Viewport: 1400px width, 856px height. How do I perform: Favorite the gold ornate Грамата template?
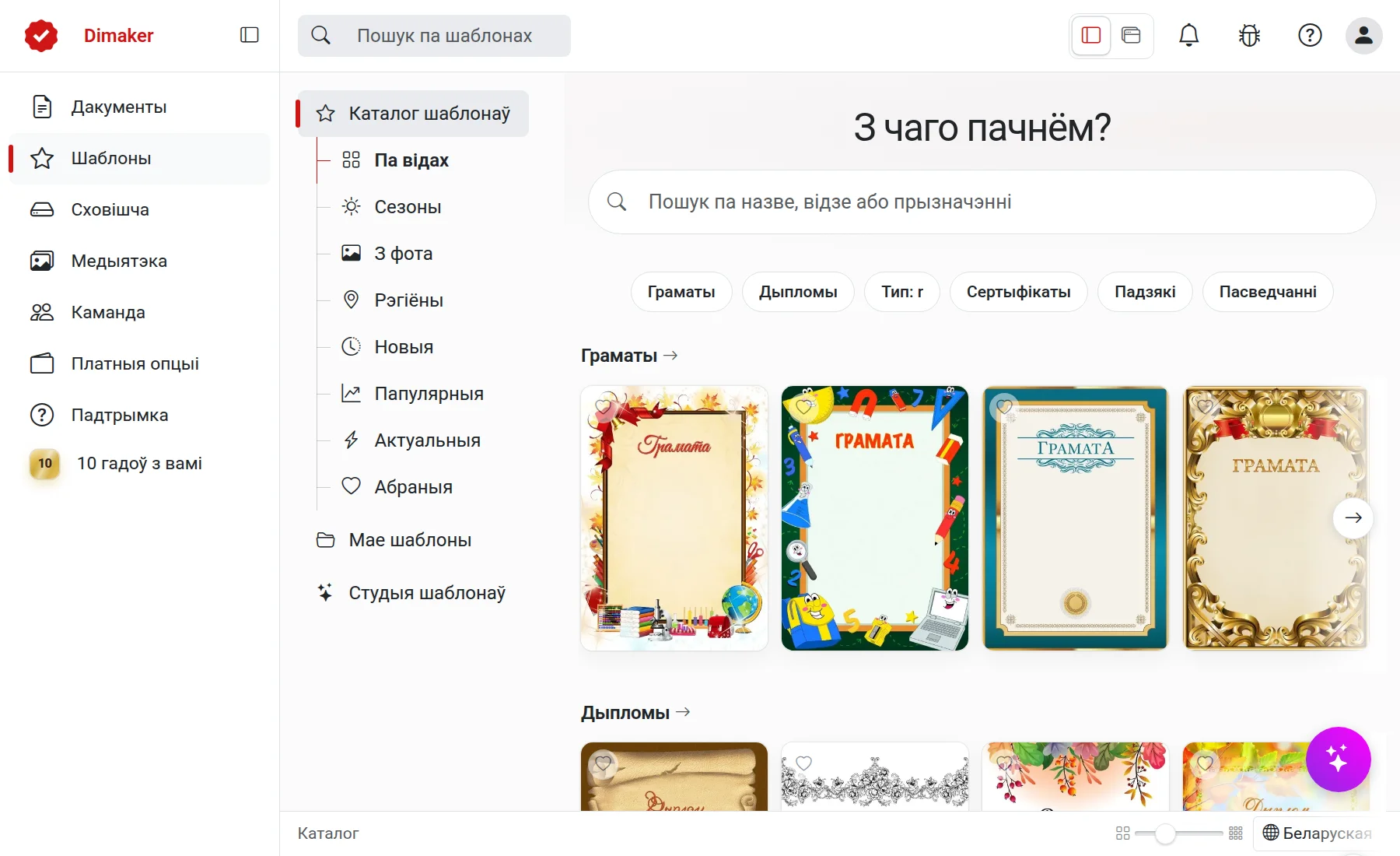tap(1205, 407)
